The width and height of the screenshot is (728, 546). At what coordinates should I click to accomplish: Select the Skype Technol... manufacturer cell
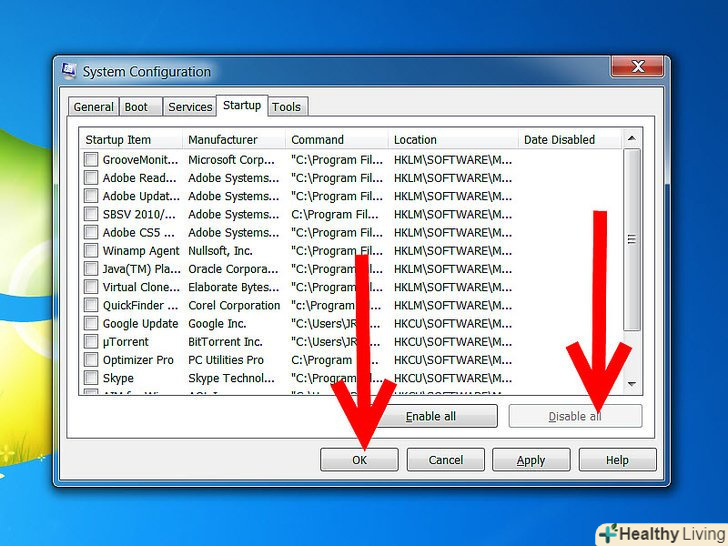231,378
